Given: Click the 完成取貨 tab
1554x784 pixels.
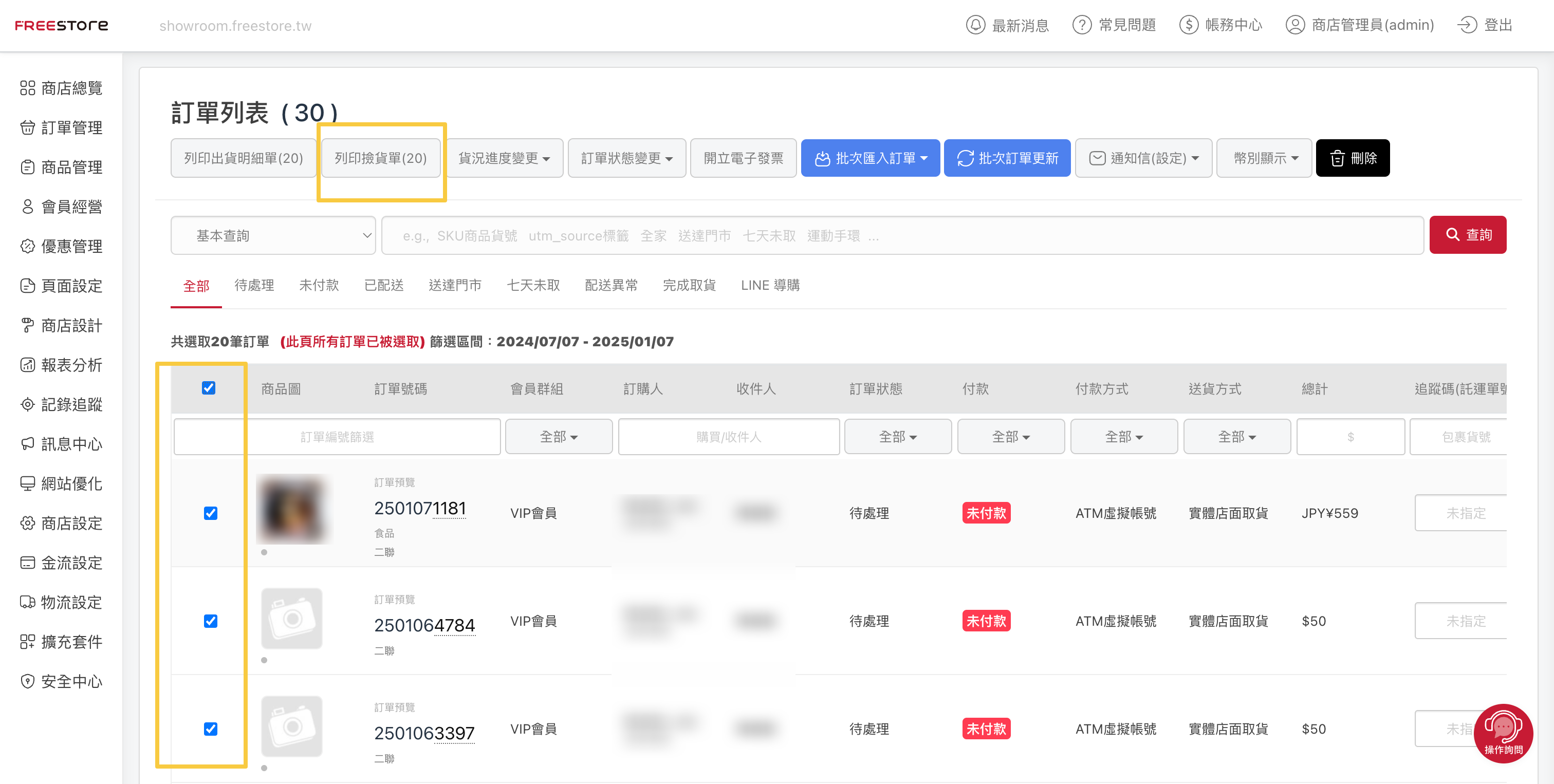Looking at the screenshot, I should 689,285.
